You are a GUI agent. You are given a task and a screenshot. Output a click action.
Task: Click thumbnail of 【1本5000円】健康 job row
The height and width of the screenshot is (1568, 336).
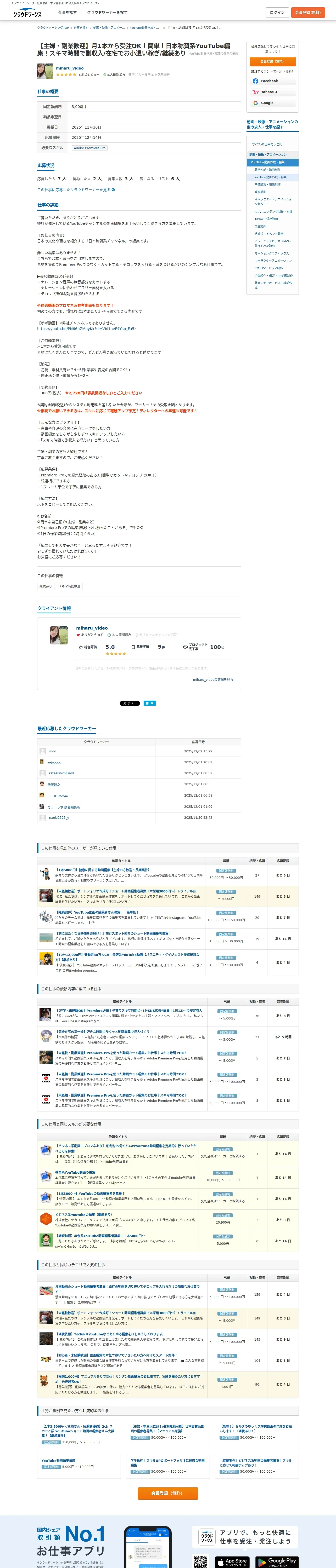click(46, 875)
